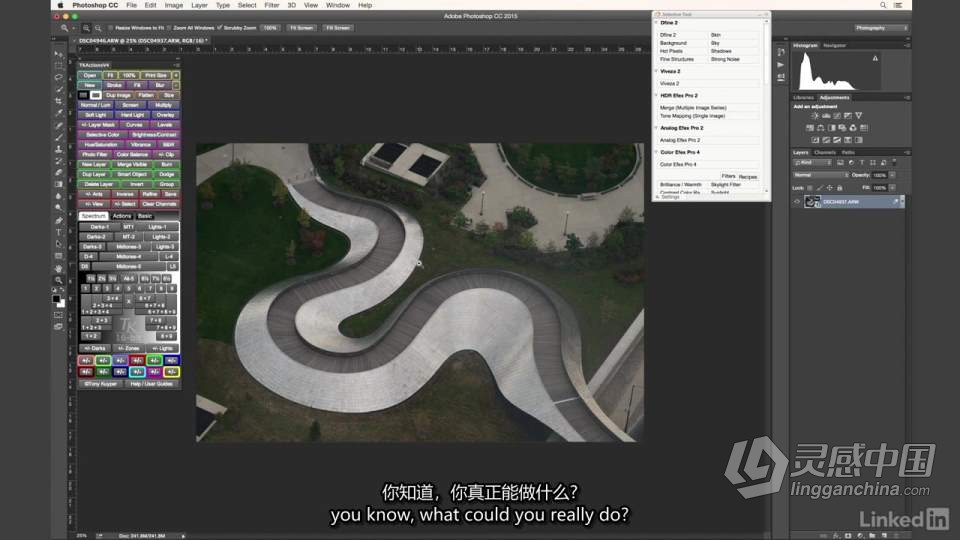Click the Zoom Out magnifier in options bar
Screen dimensions: 960x540
pyautogui.click(x=98, y=28)
